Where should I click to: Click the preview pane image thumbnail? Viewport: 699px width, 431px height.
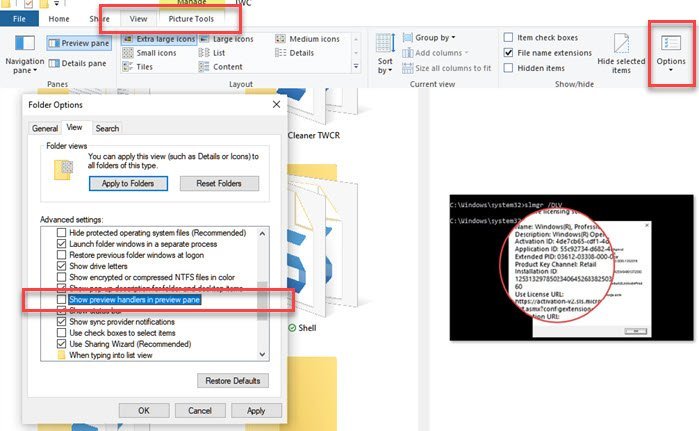[572, 267]
